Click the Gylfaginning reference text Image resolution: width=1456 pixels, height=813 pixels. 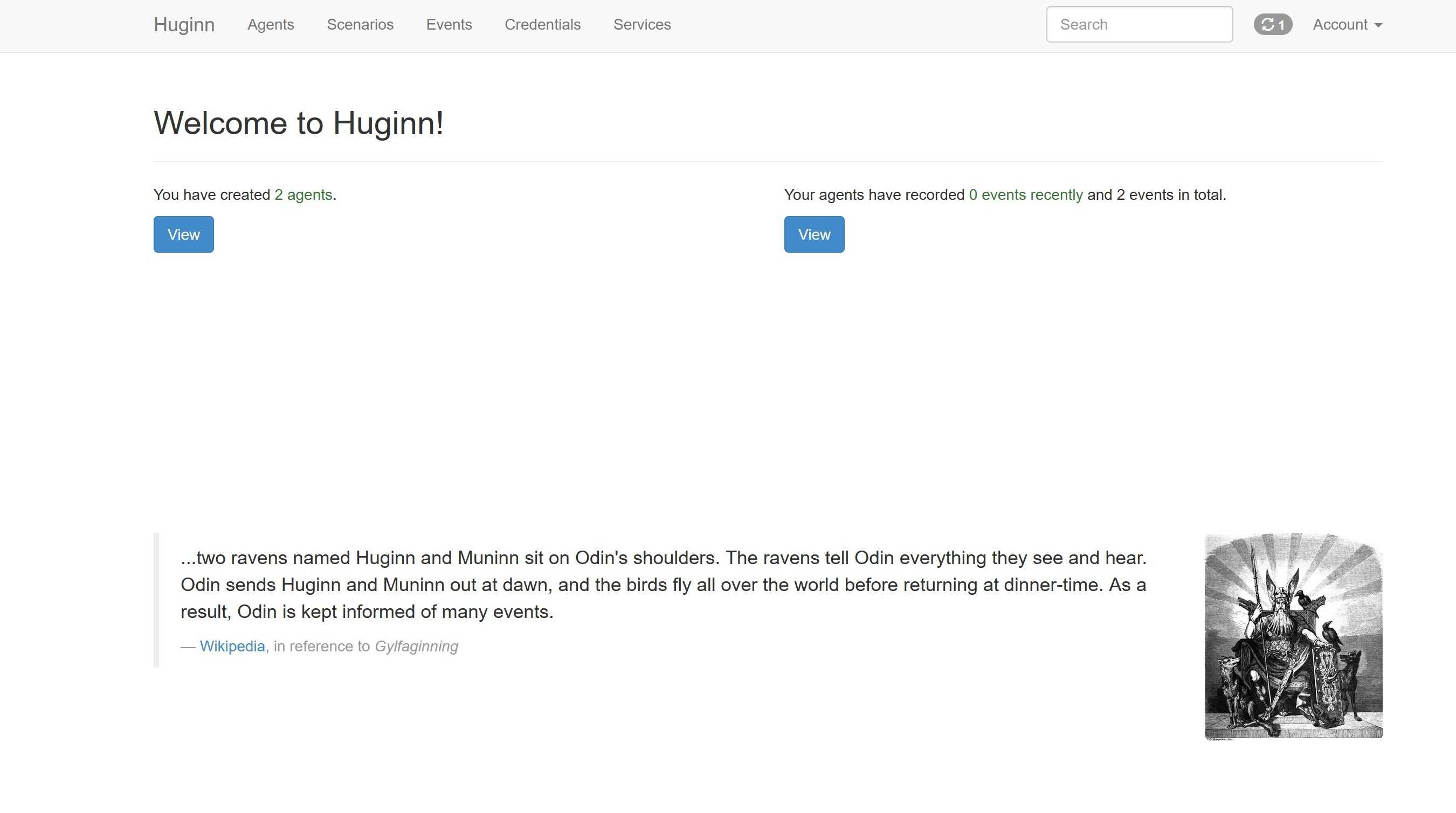(417, 646)
